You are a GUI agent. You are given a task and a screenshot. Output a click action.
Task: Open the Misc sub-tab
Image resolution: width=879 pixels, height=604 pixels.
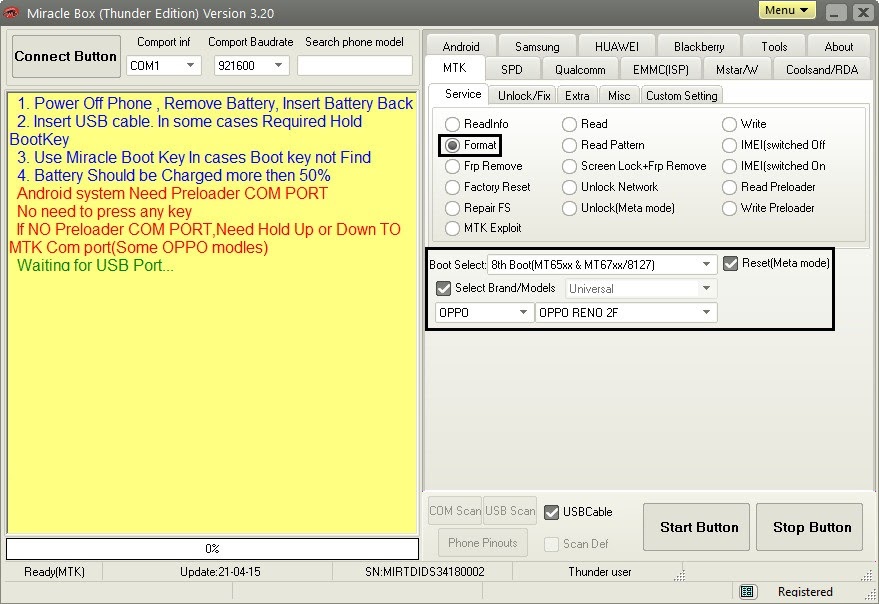[619, 95]
